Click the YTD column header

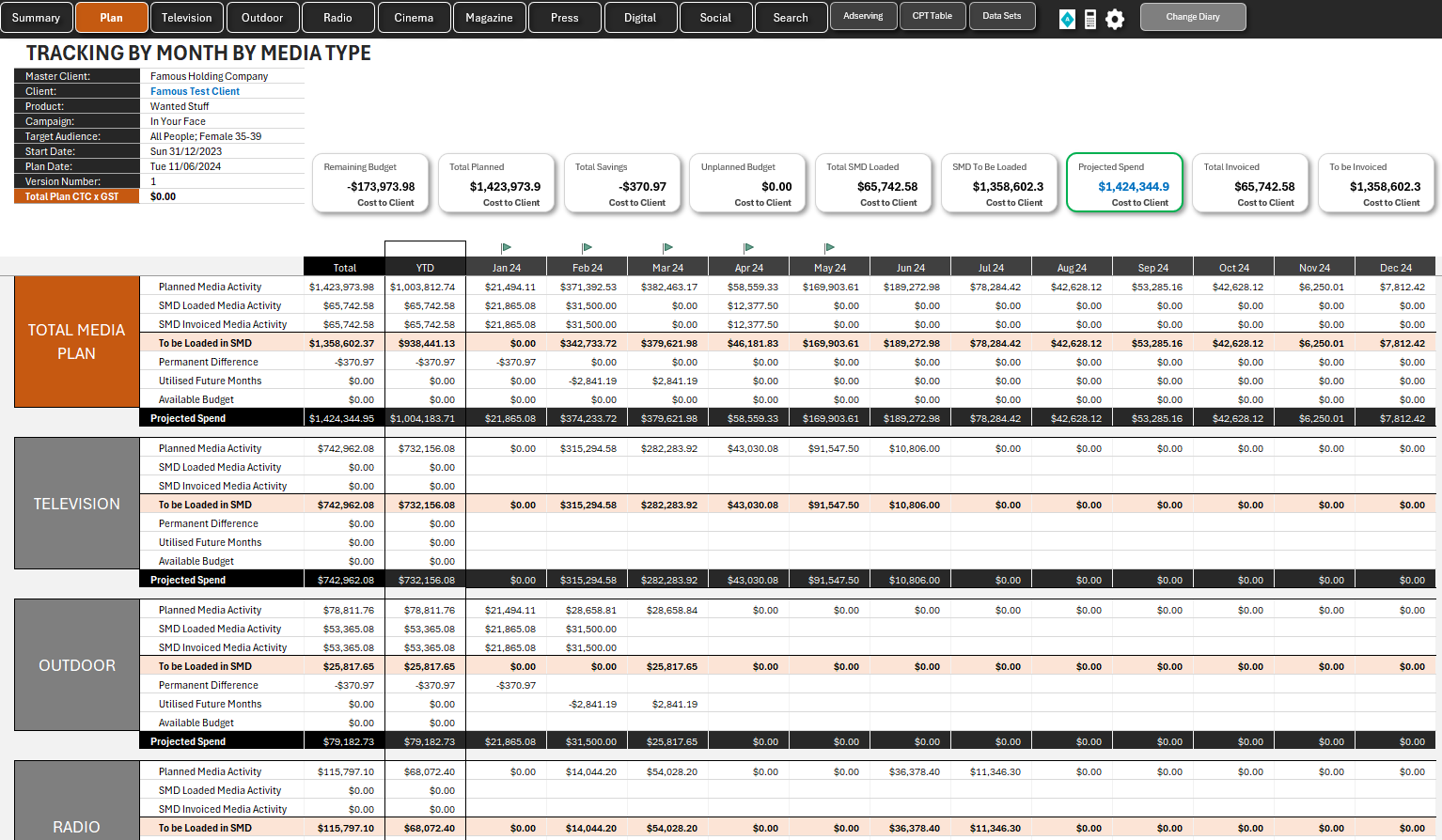pyautogui.click(x=425, y=267)
